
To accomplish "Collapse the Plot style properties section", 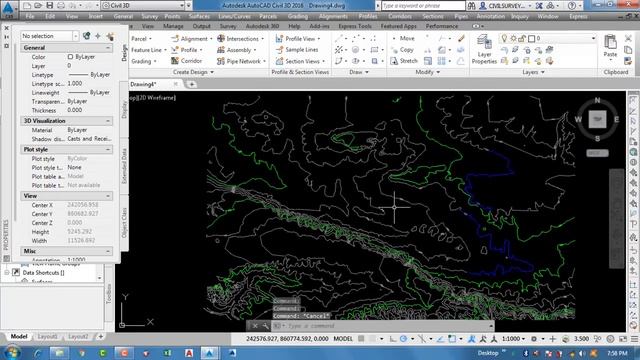I will point(108,149).
